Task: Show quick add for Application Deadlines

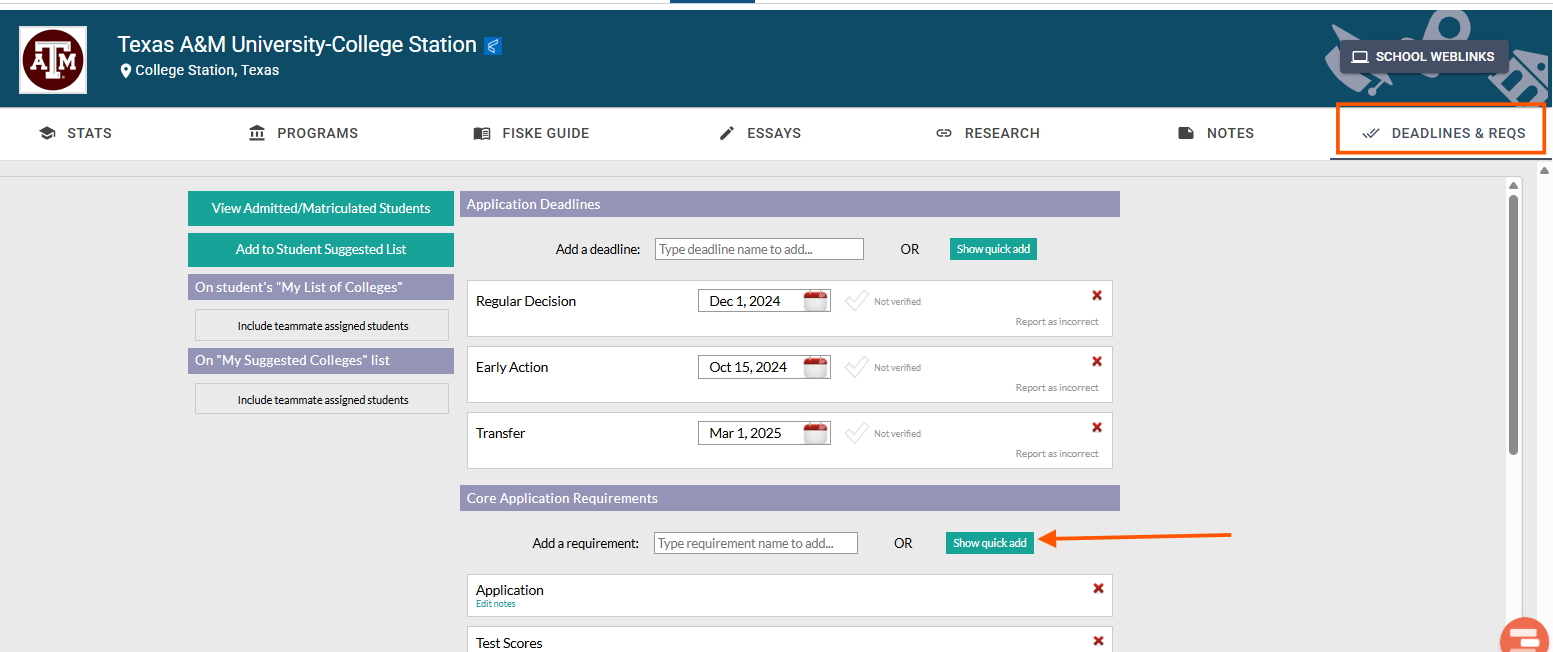Action: [993, 249]
